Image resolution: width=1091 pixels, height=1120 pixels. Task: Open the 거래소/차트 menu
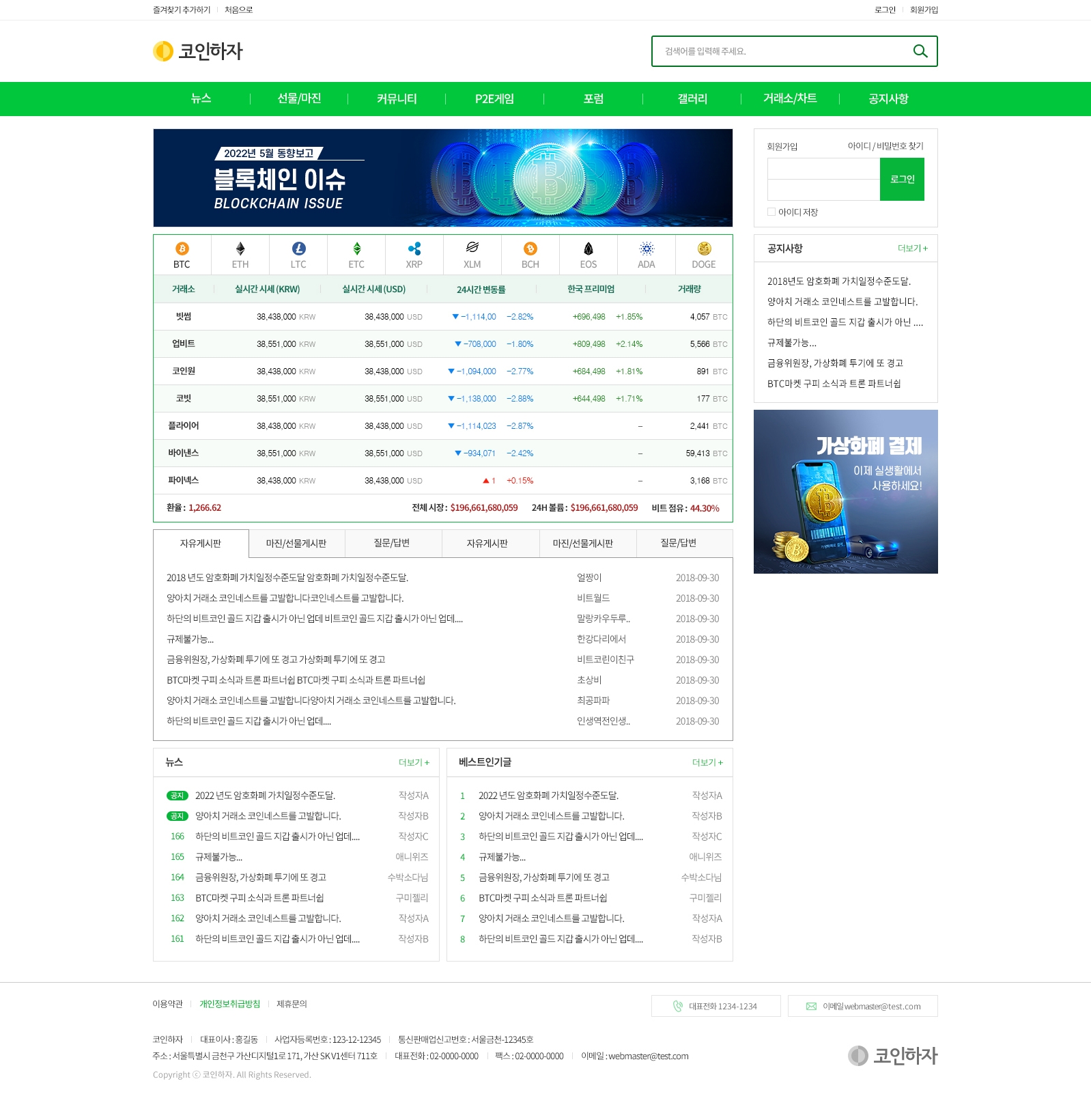coord(790,99)
